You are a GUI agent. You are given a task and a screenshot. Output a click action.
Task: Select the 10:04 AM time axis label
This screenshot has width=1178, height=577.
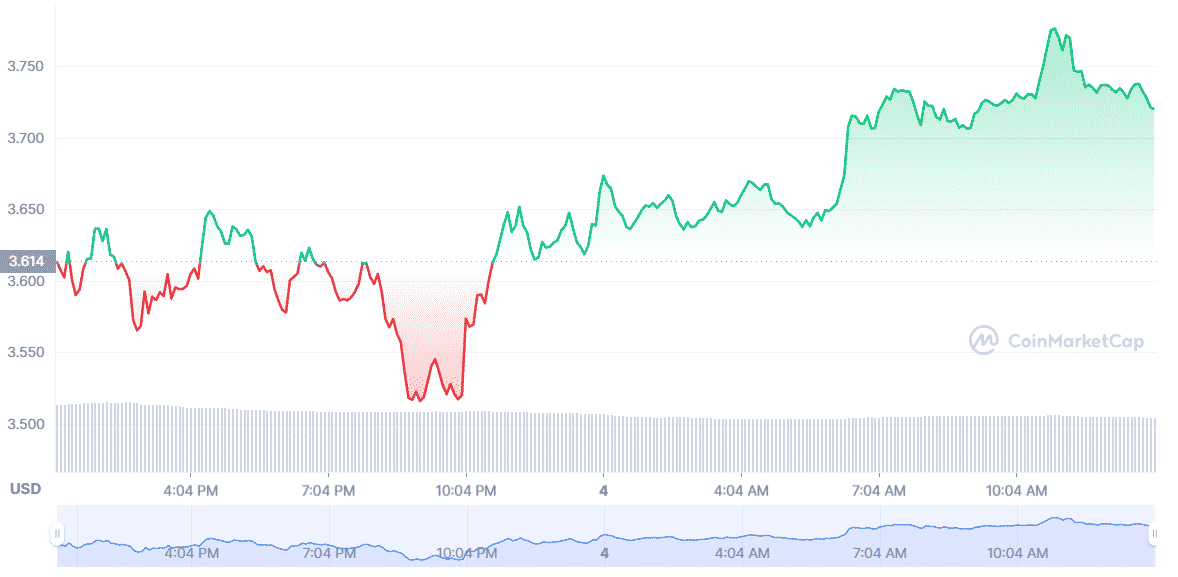1016,491
